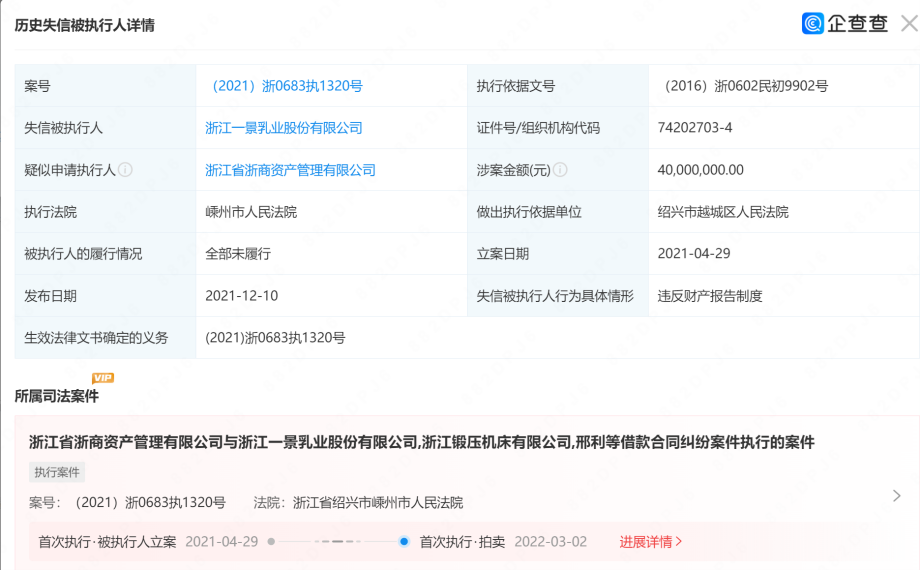Image resolution: width=920 pixels, height=570 pixels.
Task: Select fulfillment status 全部未履行
Action: (238, 254)
